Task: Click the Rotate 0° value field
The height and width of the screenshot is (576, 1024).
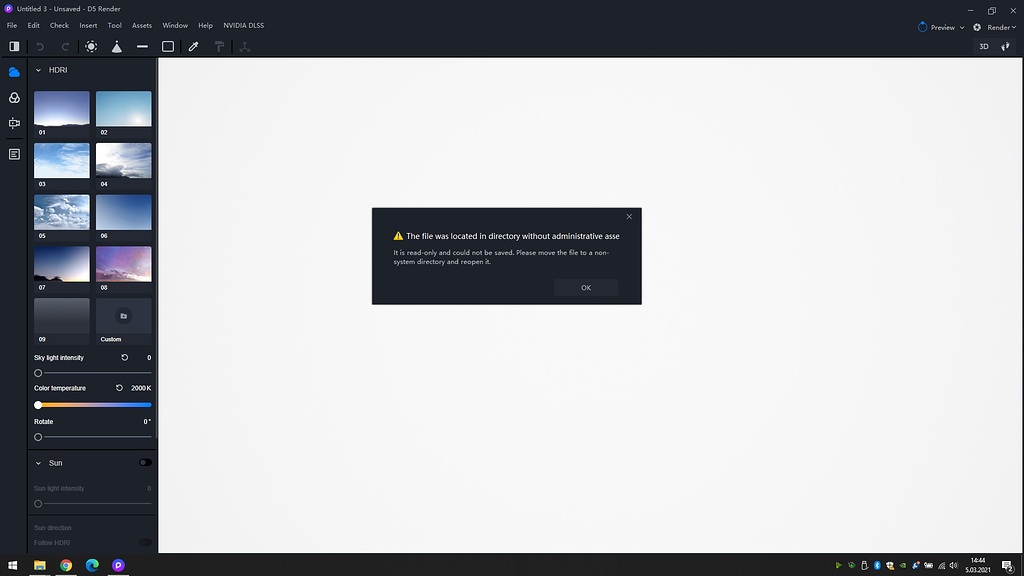Action: [x=147, y=421]
